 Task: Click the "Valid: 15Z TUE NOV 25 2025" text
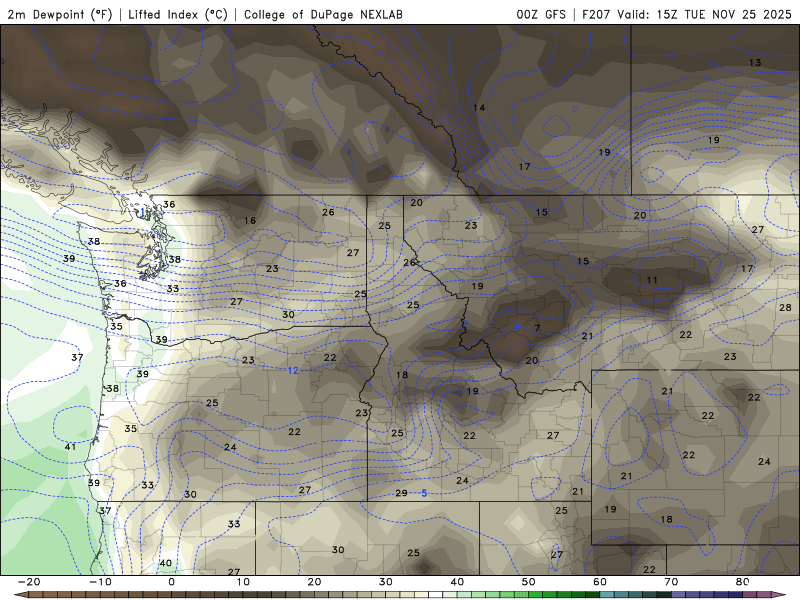(704, 15)
